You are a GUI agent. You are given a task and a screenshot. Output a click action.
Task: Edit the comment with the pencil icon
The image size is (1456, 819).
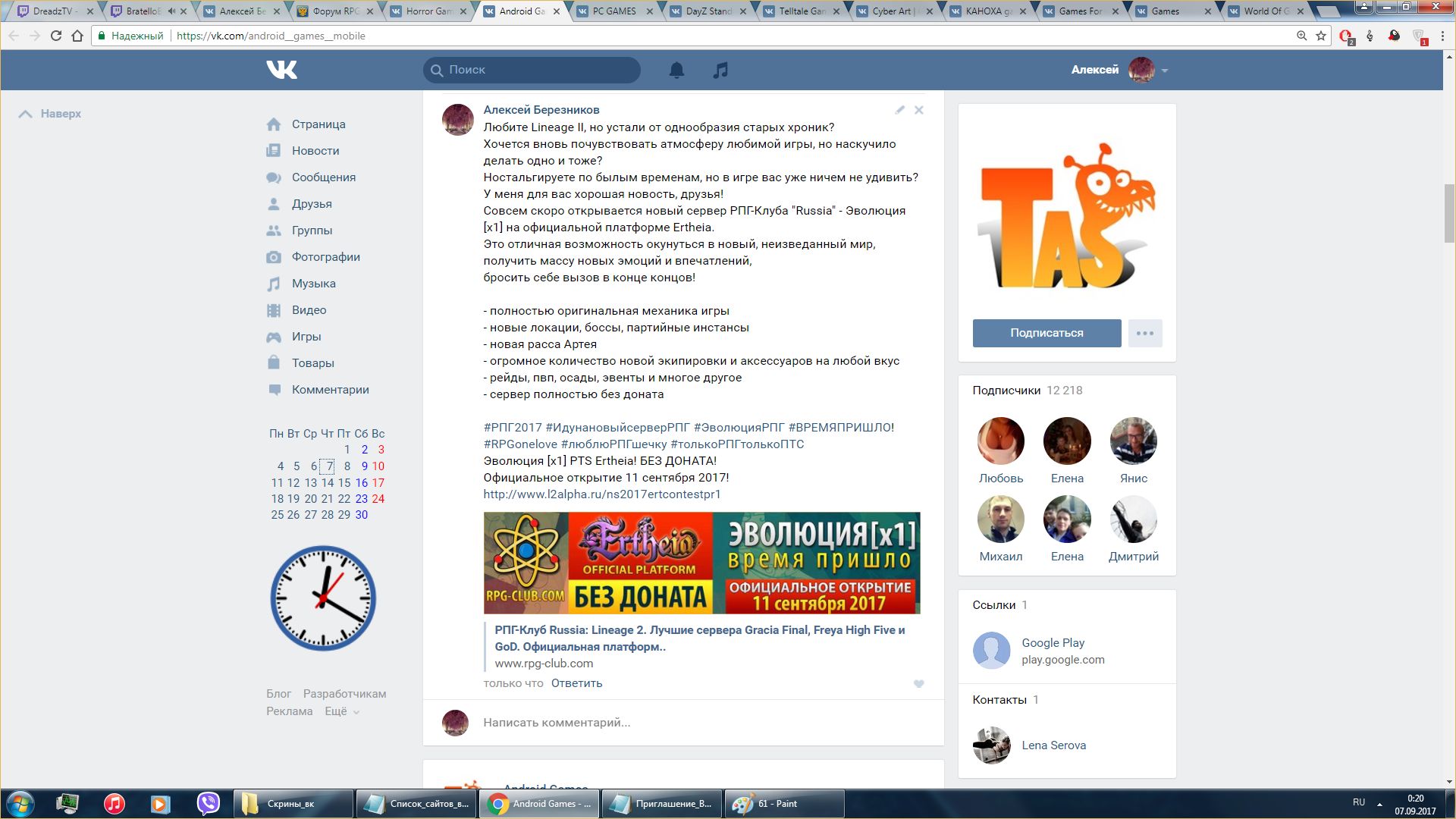[899, 110]
